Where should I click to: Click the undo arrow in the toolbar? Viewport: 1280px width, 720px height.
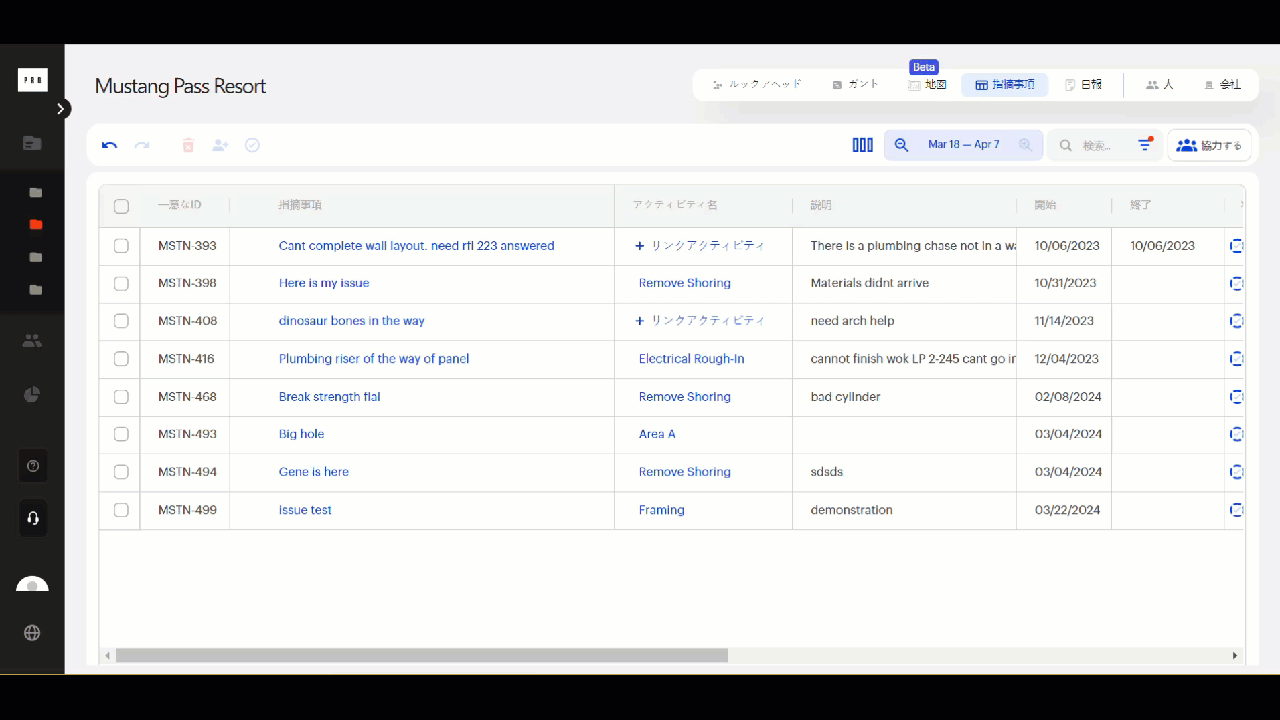pos(110,145)
